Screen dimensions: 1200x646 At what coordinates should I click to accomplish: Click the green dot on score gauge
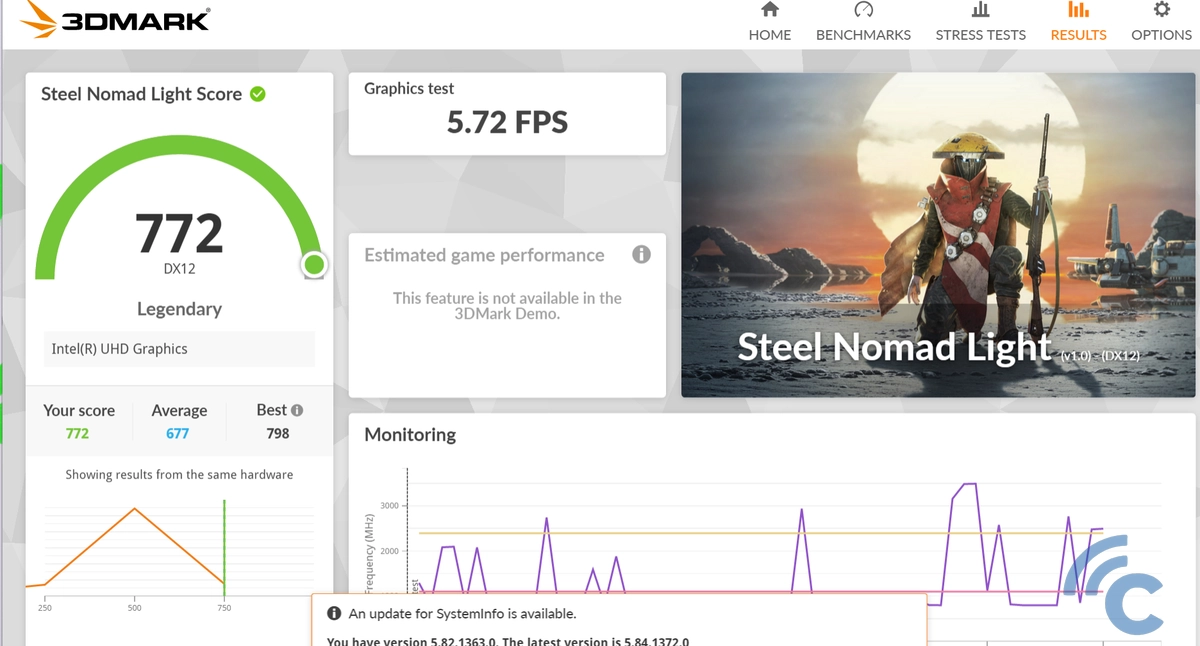click(x=314, y=264)
